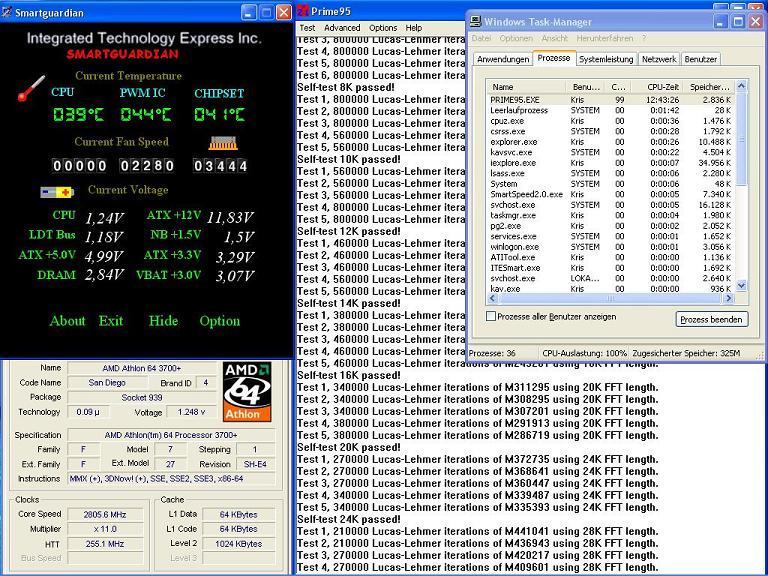Select taskmgr.exe process row
This screenshot has width=768, height=576.
click(611, 216)
